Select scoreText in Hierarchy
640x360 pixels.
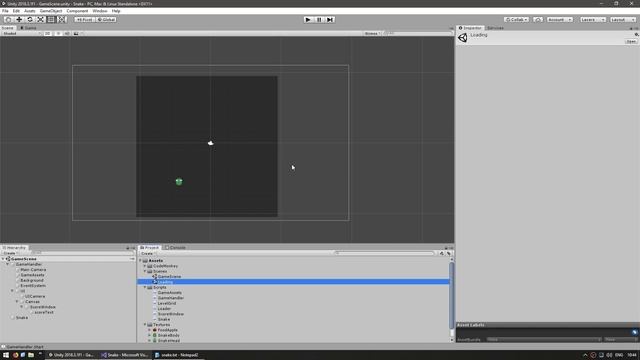(44, 312)
